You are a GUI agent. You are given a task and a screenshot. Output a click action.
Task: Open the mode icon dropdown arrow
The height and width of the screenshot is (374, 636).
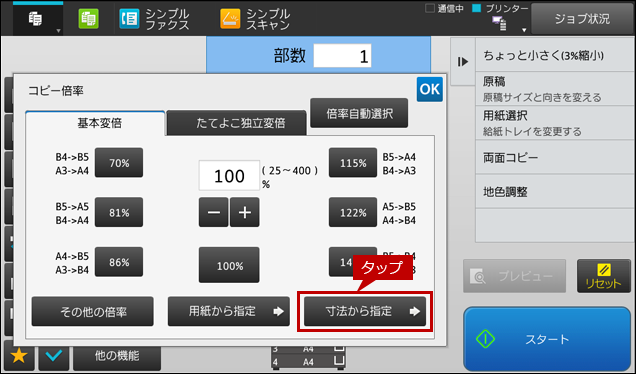(58, 31)
